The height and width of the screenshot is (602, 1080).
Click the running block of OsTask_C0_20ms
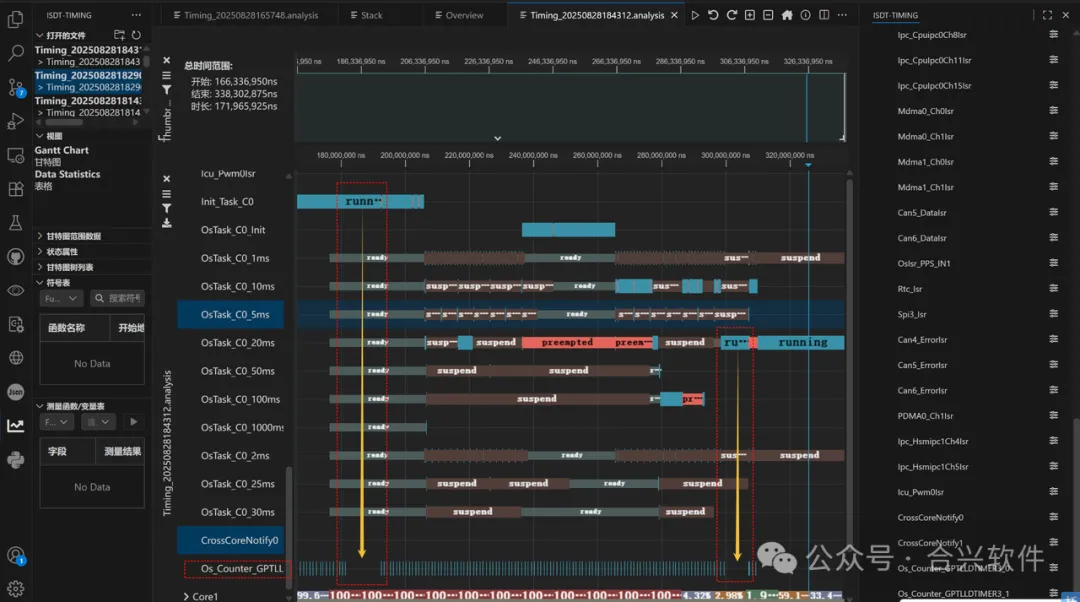coord(801,342)
